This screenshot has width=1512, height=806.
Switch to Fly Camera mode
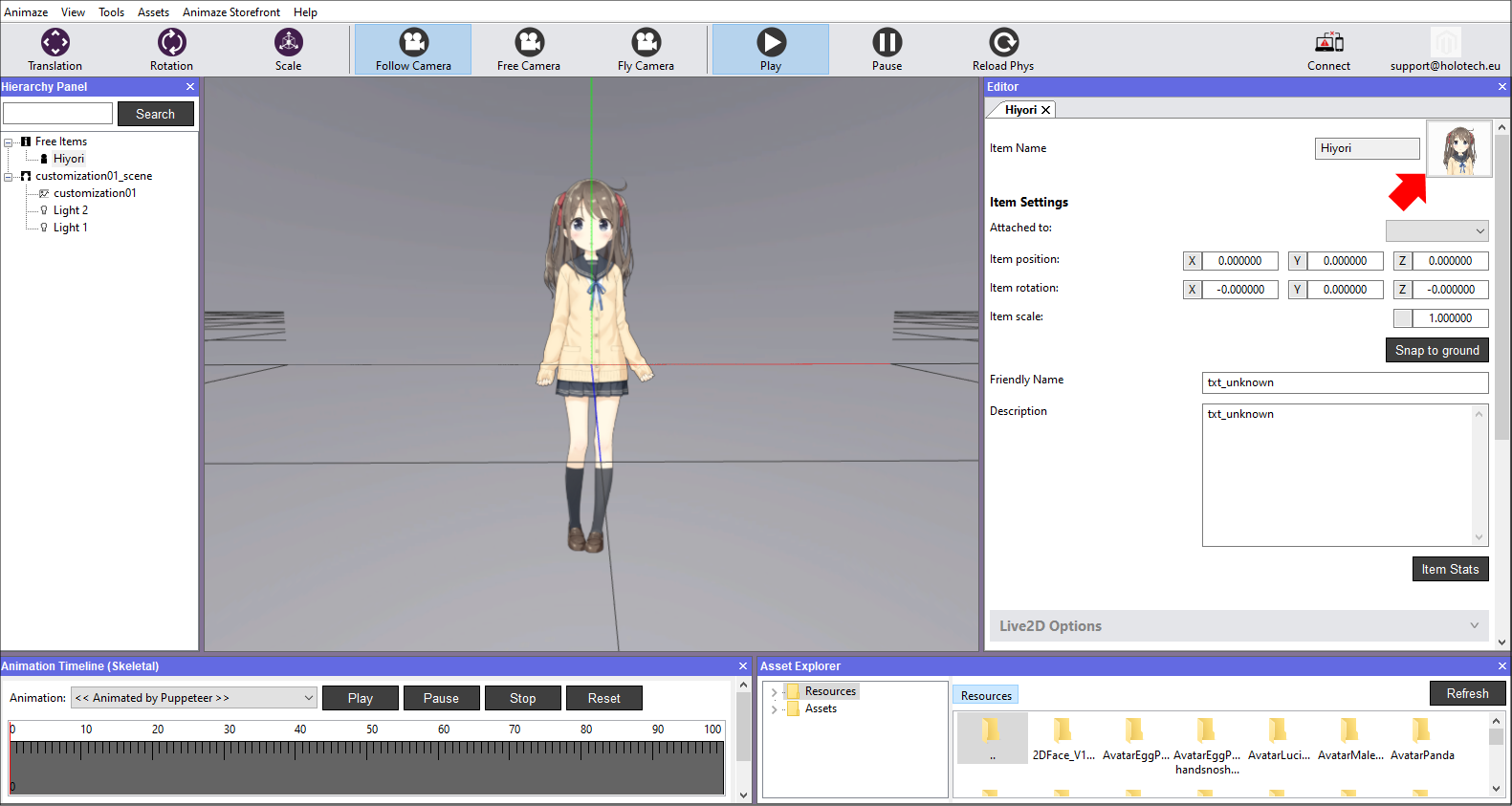pyautogui.click(x=646, y=50)
